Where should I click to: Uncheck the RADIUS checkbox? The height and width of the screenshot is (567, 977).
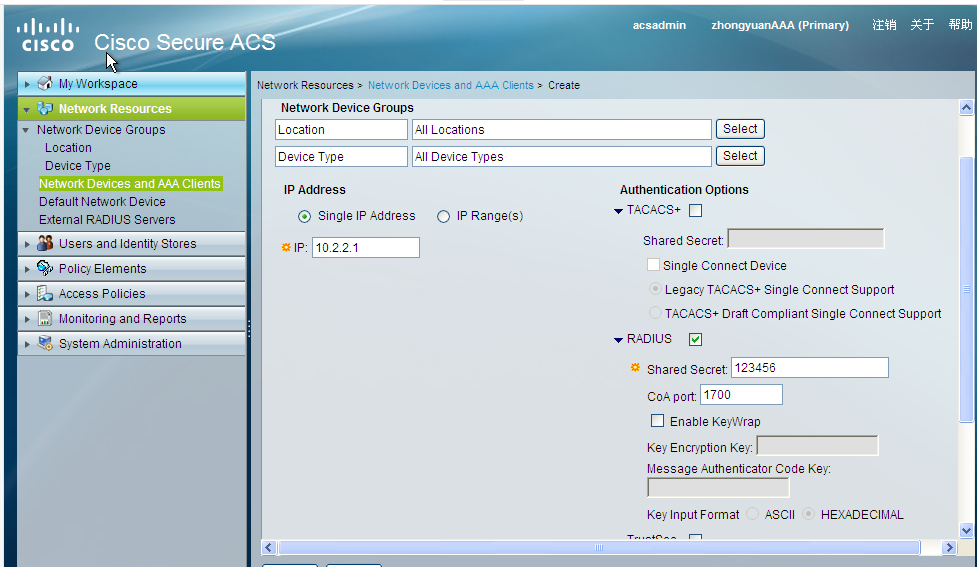pyautogui.click(x=695, y=339)
